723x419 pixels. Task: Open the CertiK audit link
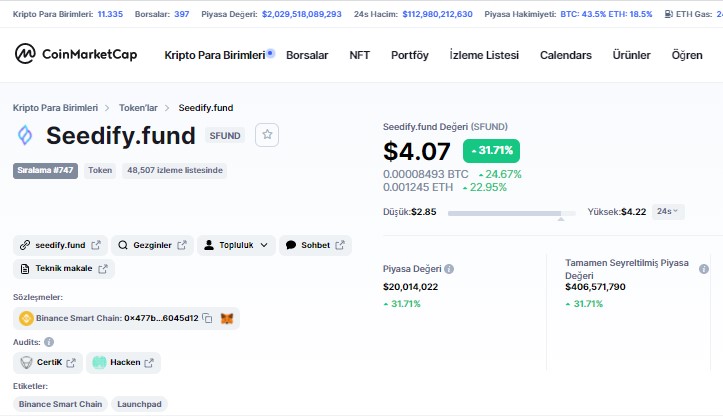click(x=48, y=362)
